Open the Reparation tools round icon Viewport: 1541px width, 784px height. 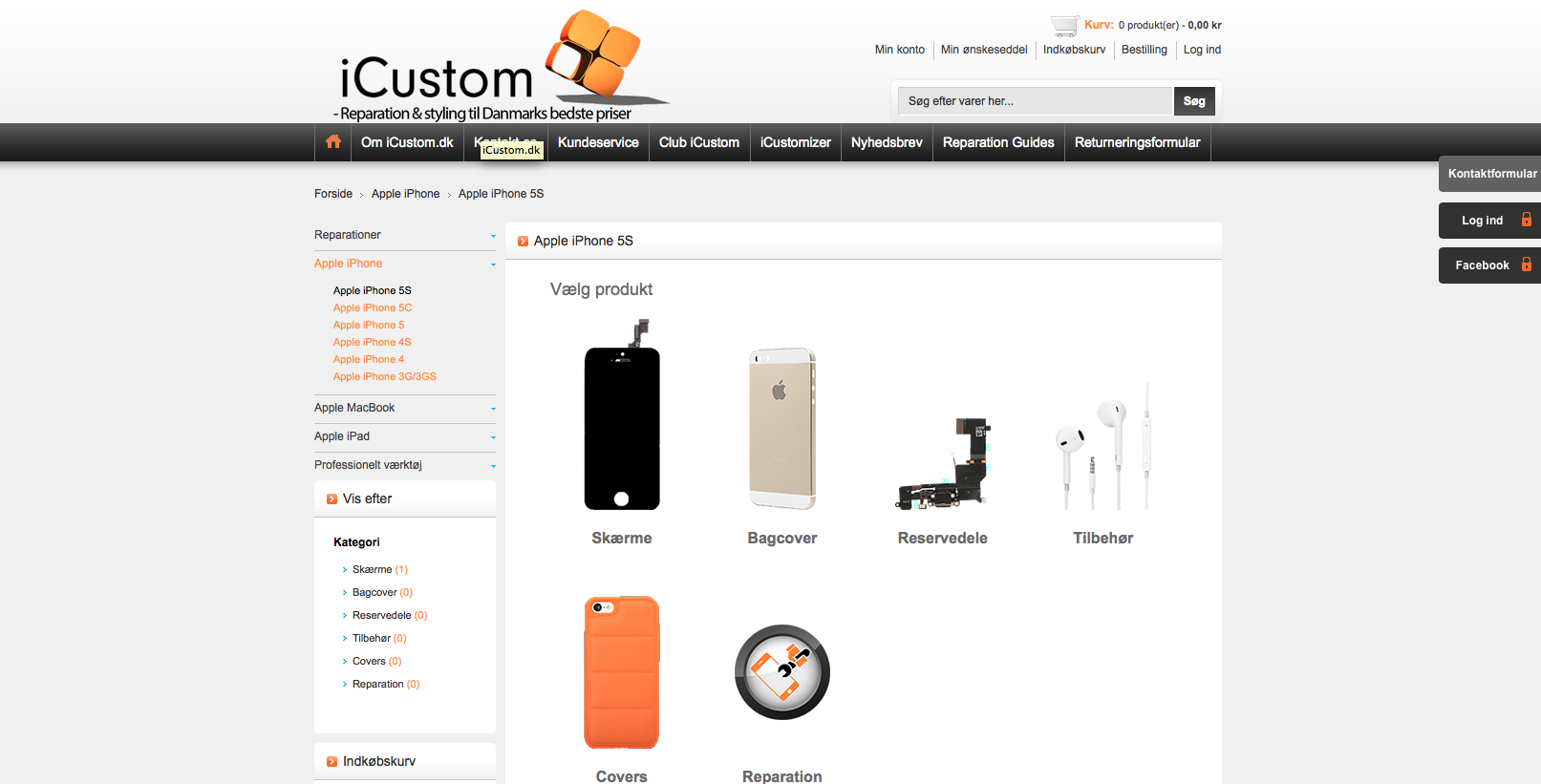pyautogui.click(x=782, y=672)
